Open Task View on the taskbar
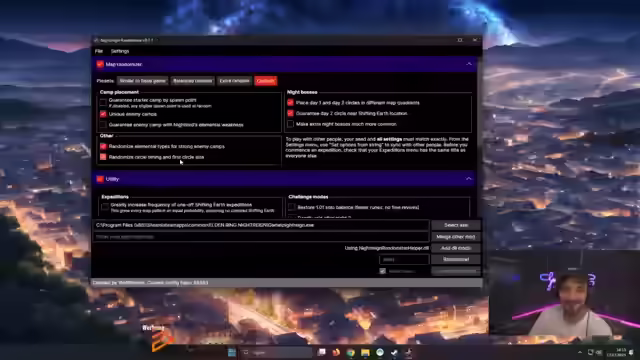The height and width of the screenshot is (360, 640). 322,352
